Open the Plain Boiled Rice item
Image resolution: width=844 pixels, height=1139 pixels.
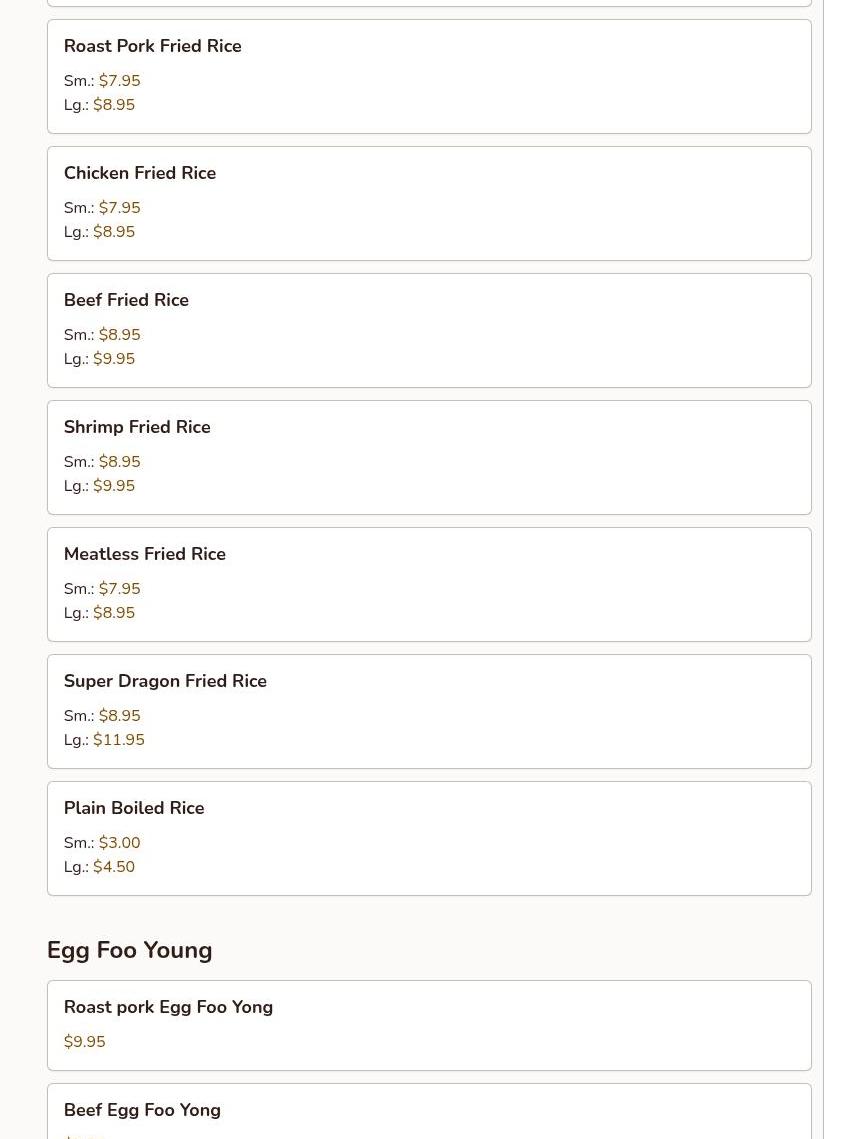[134, 808]
